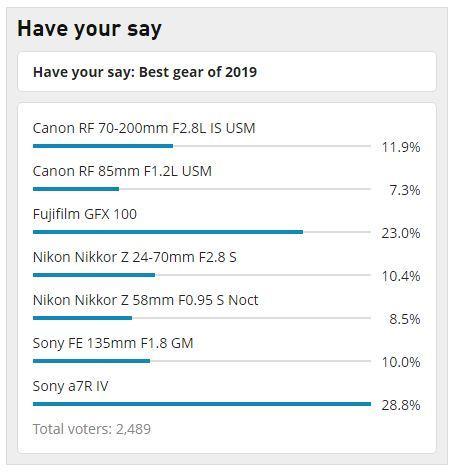Select Sony a7R IV poll option
Screen dimensions: 454x472
(x=70, y=386)
